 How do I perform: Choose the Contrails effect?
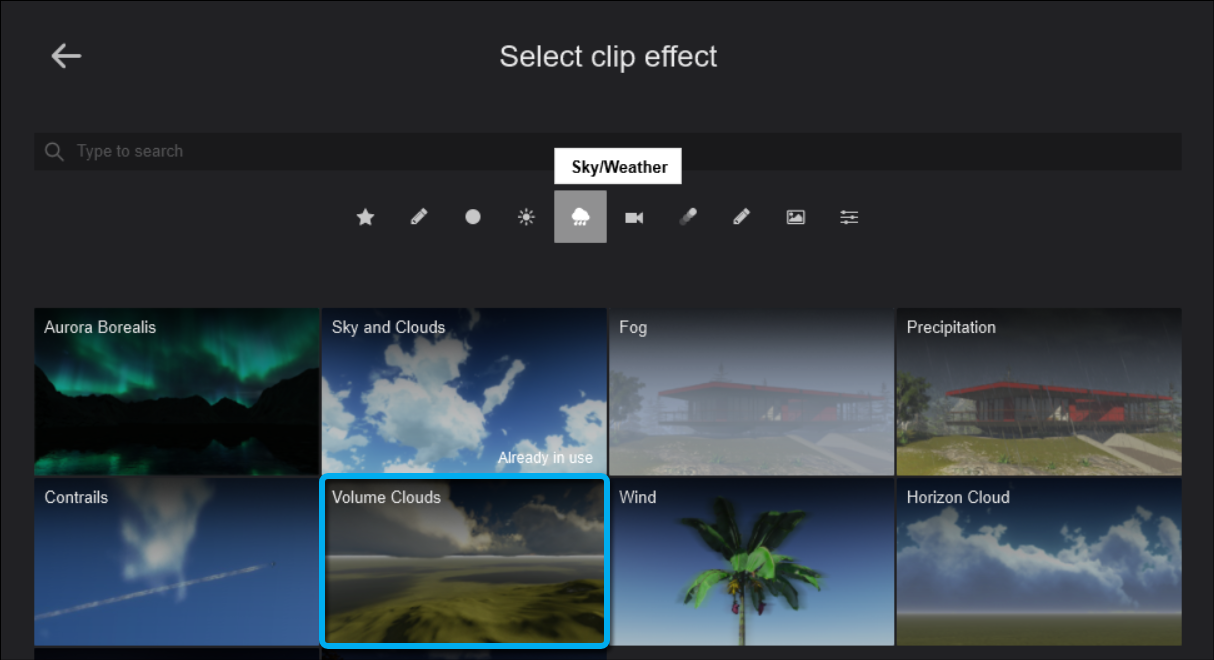click(177, 562)
